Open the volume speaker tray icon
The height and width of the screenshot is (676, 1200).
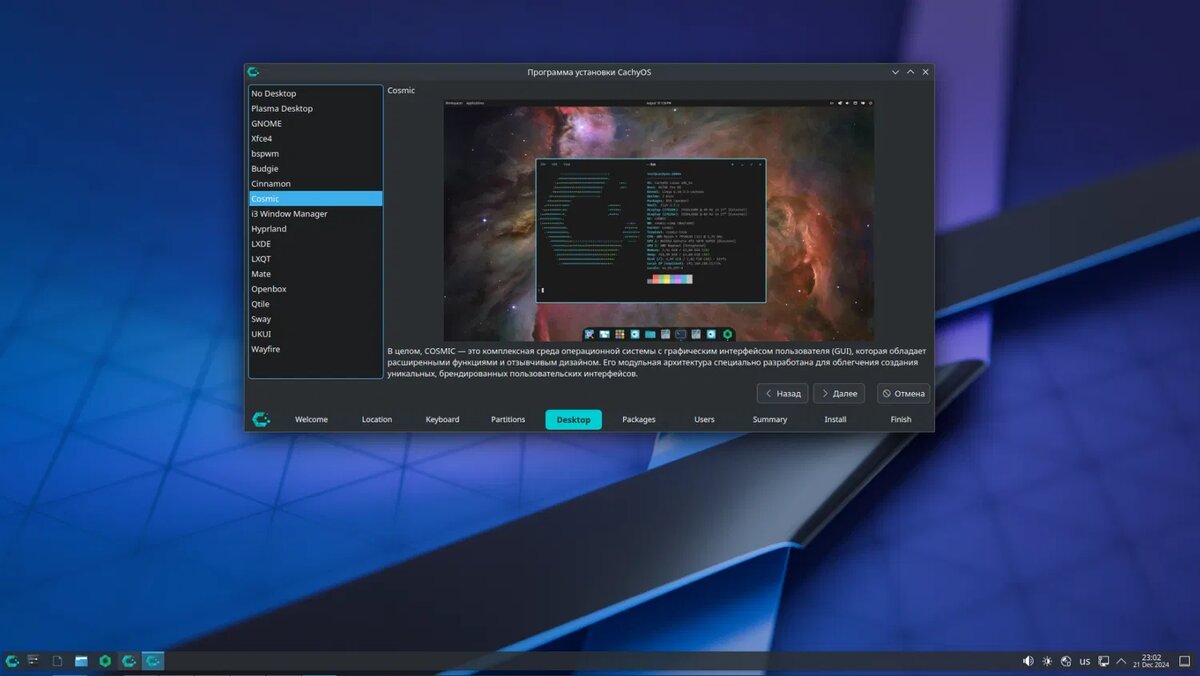coord(1028,661)
